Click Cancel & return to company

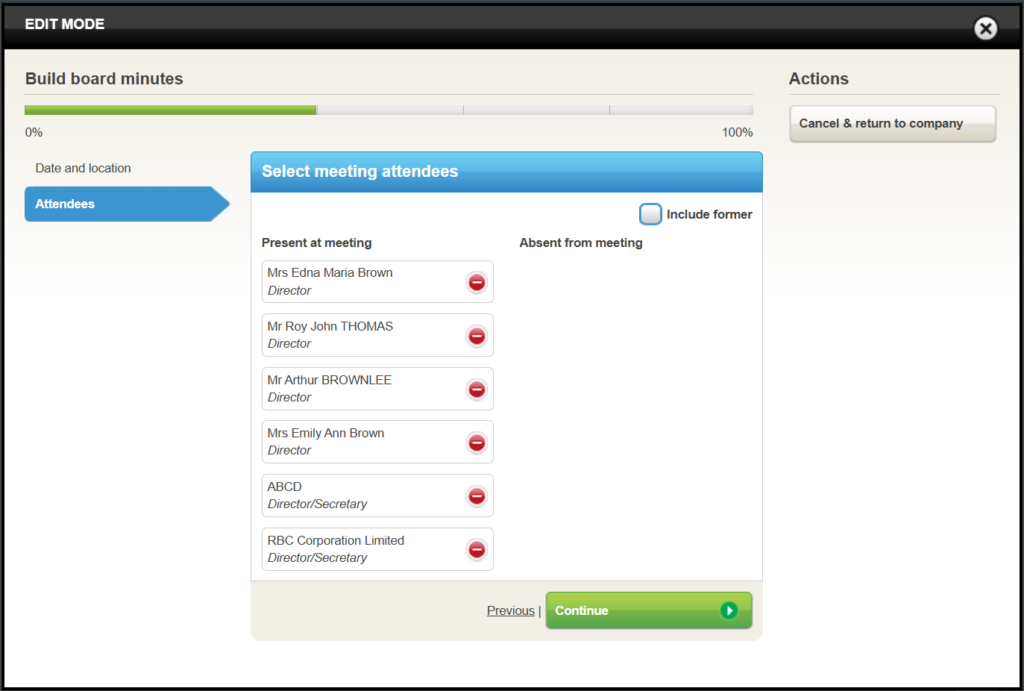tap(892, 124)
